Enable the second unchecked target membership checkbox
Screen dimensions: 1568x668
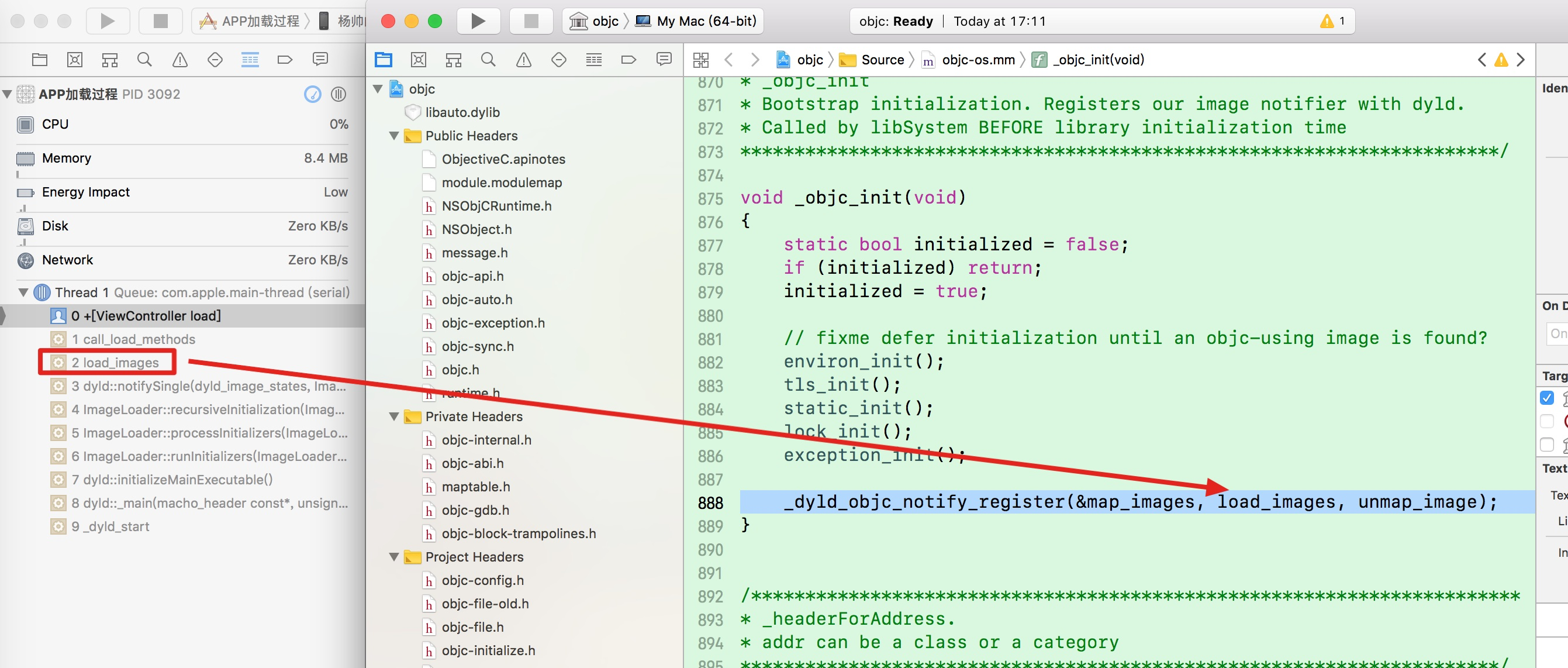1547,421
